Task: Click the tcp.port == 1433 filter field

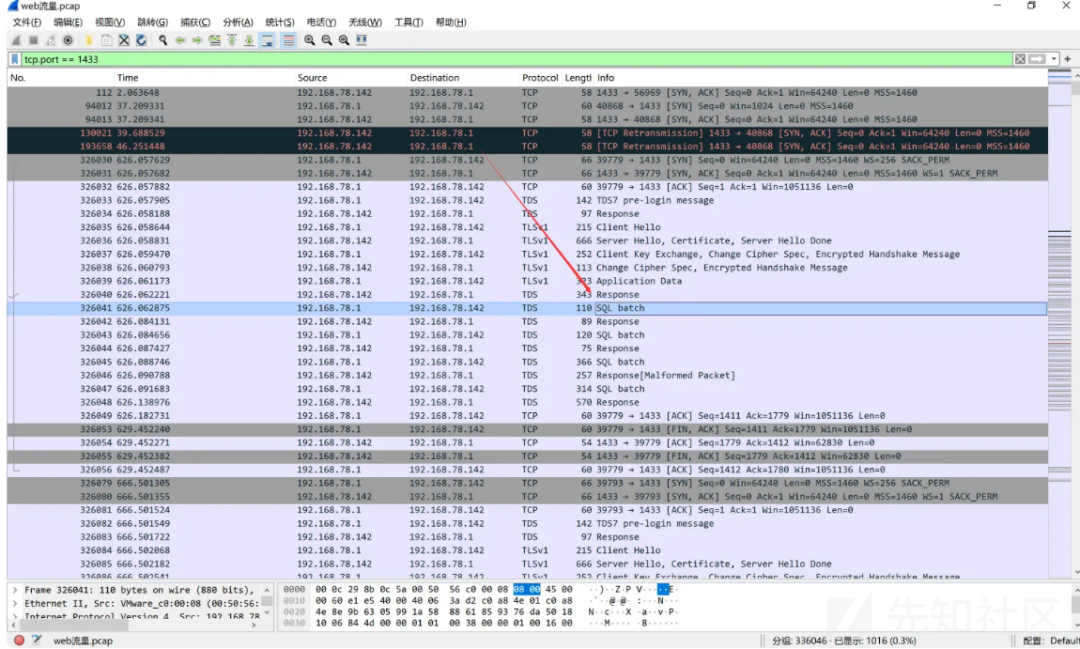Action: [517, 59]
